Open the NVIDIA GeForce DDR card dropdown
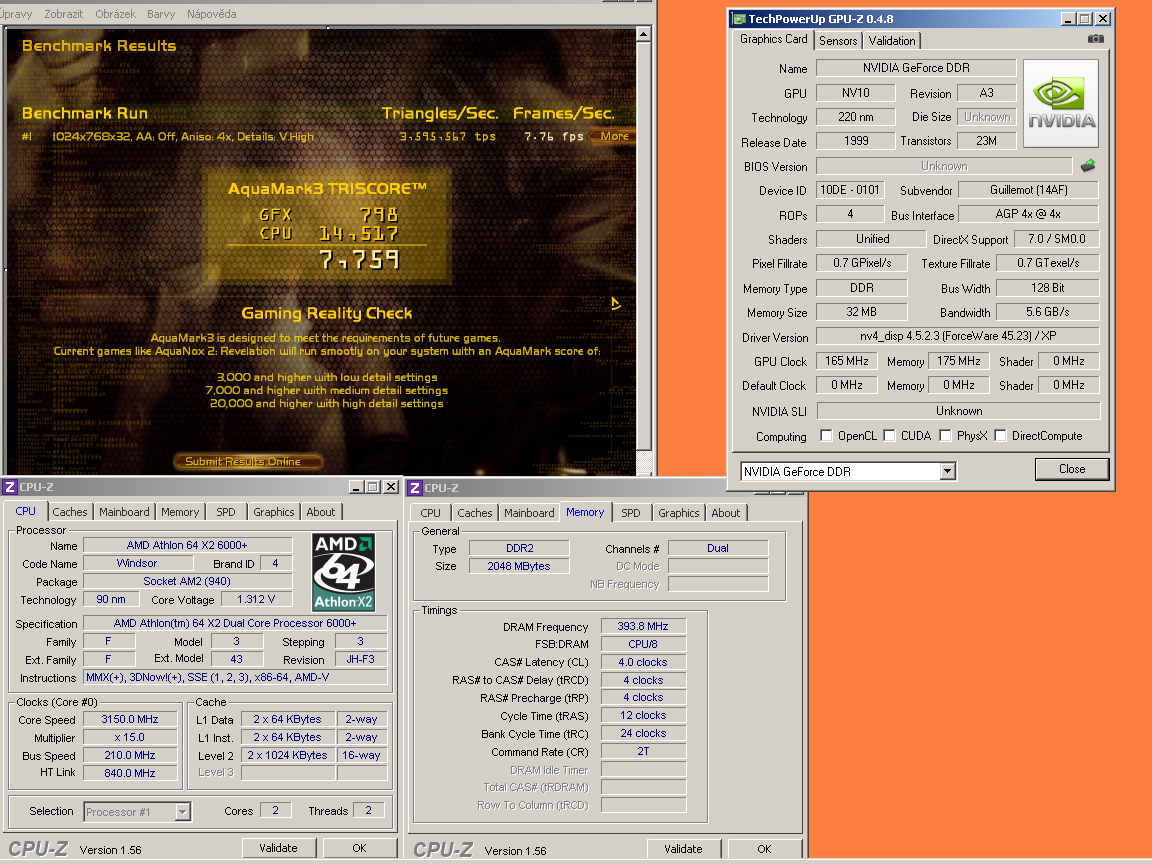This screenshot has width=1152, height=864. 948,472
